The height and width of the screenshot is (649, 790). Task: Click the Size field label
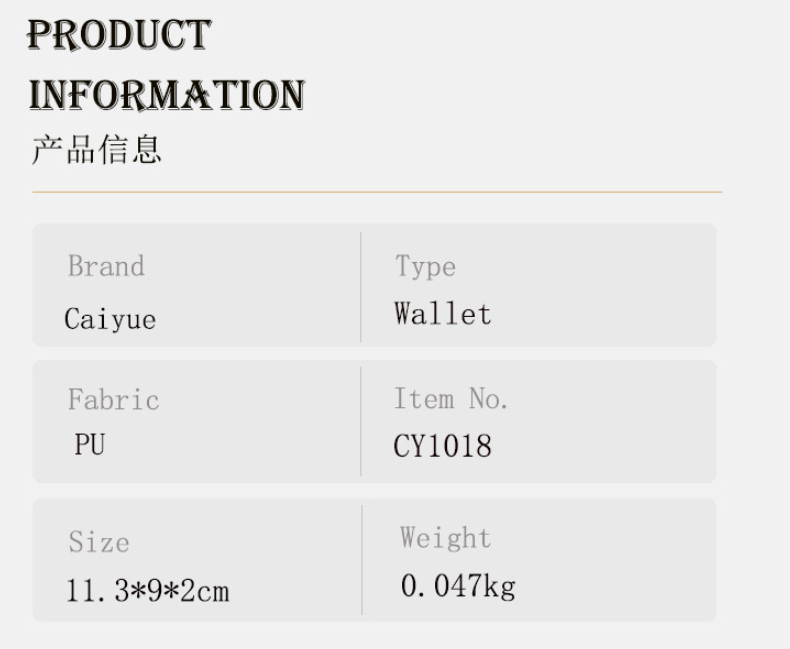click(x=98, y=542)
